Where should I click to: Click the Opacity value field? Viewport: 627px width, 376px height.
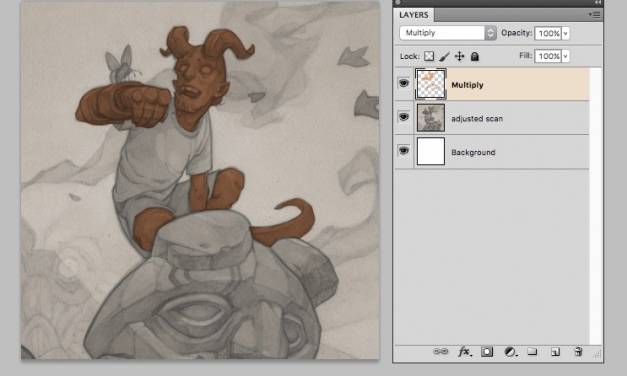(x=548, y=33)
